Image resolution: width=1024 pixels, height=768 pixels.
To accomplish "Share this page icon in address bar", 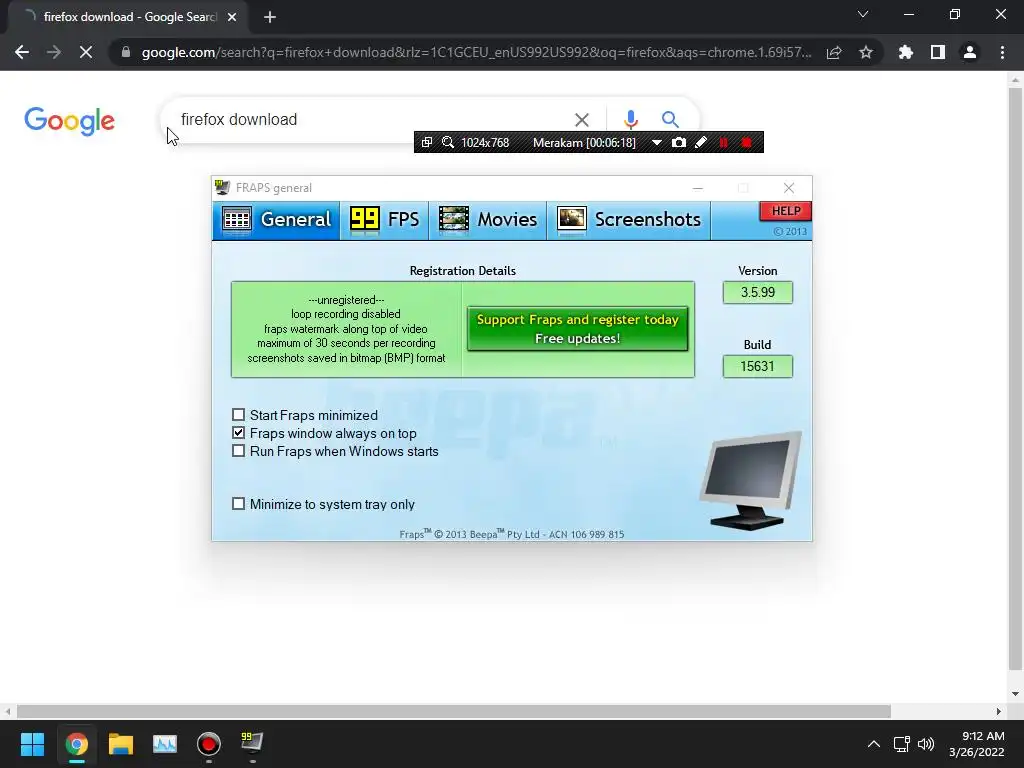I will [834, 52].
